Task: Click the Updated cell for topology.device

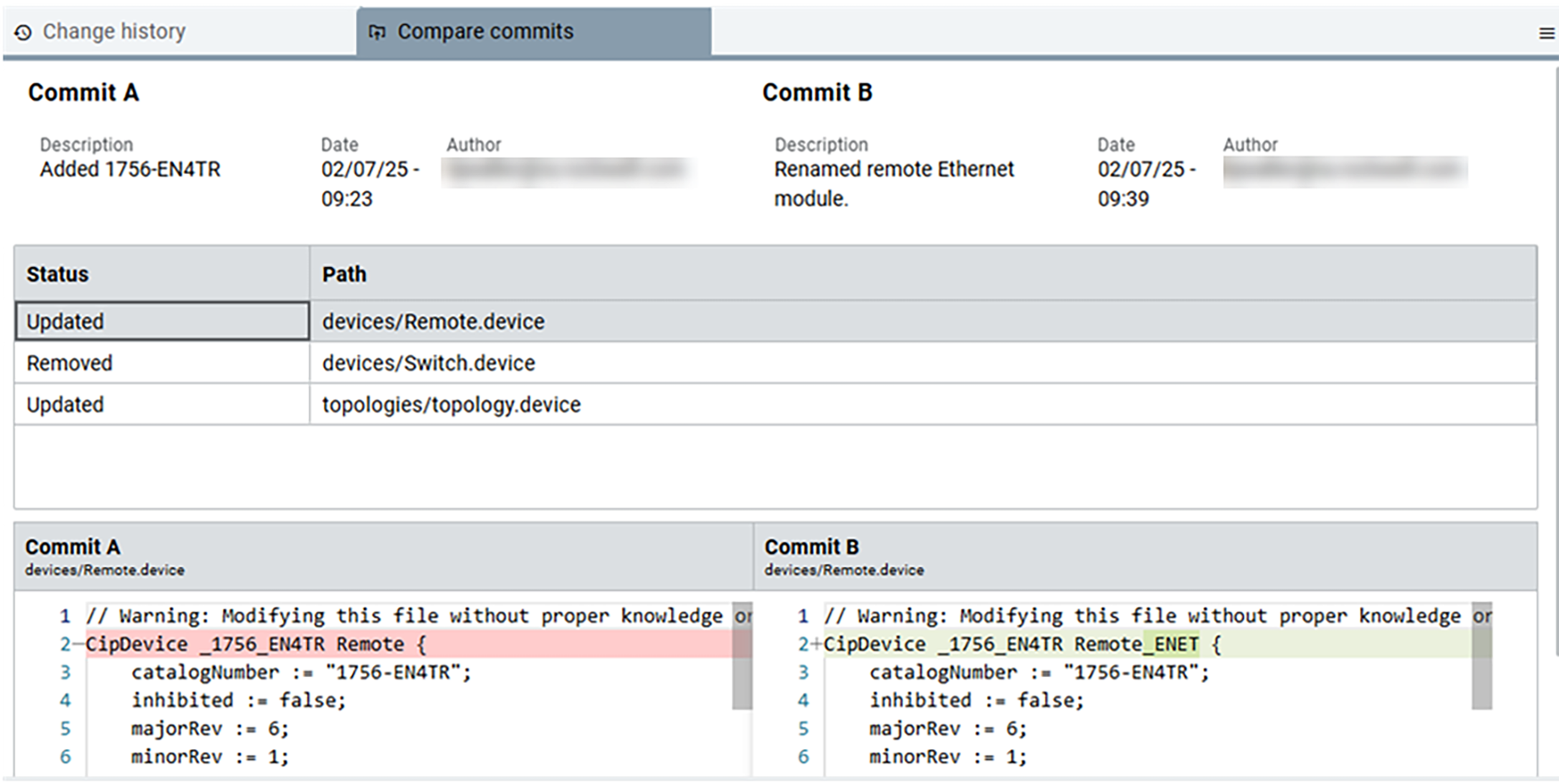Action: (x=162, y=404)
